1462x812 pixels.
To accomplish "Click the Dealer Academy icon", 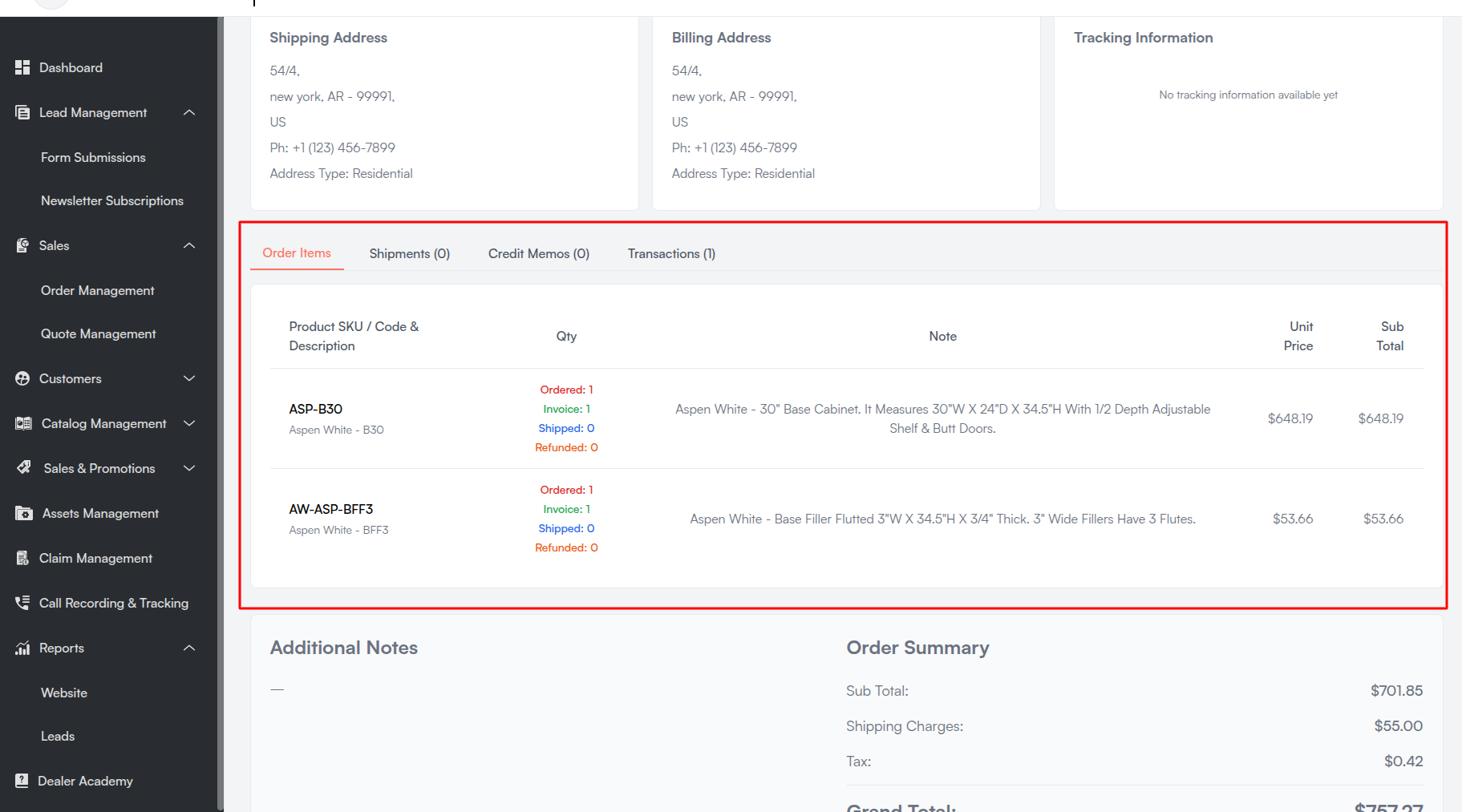I will pyautogui.click(x=22, y=781).
